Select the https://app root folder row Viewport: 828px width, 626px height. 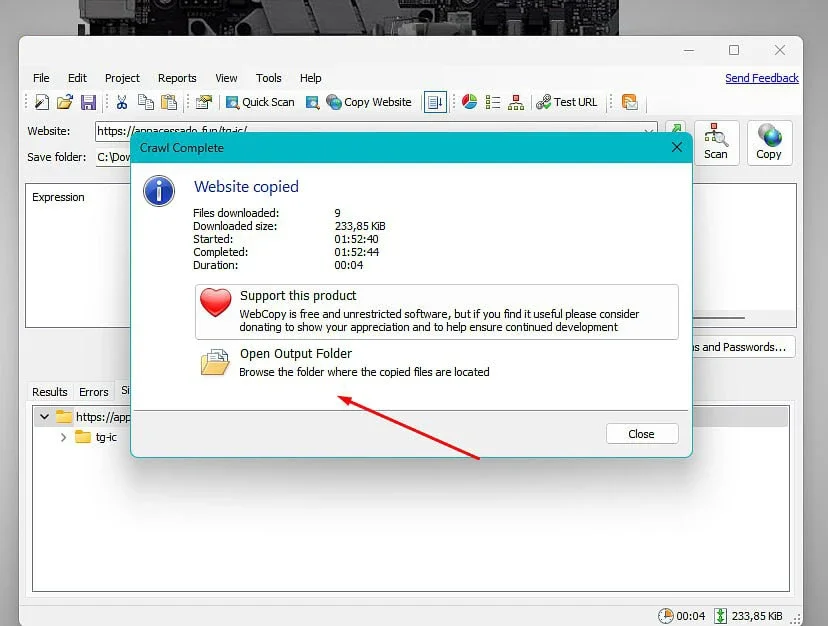point(82,417)
